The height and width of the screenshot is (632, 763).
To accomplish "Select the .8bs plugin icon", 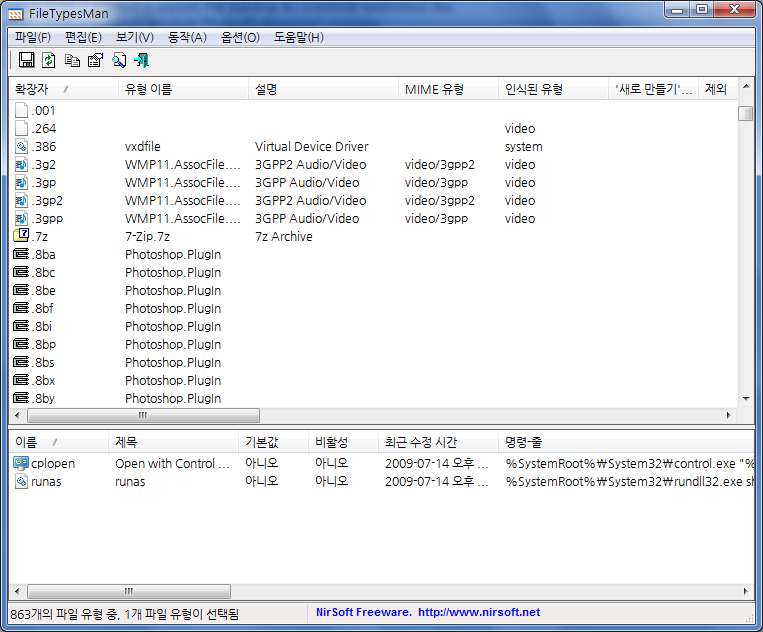I will click(21, 362).
